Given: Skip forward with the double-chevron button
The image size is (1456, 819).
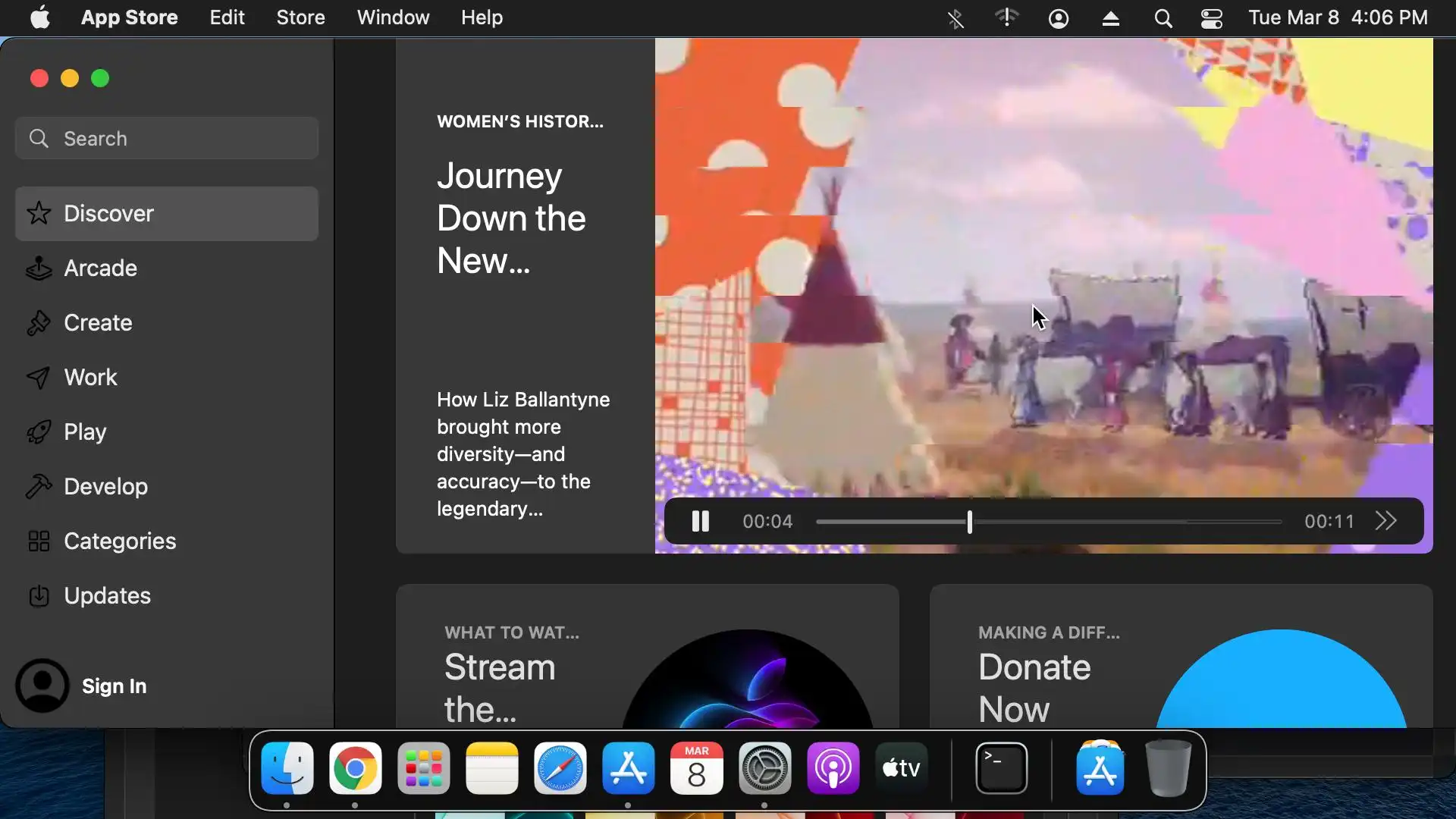Looking at the screenshot, I should coord(1385,522).
